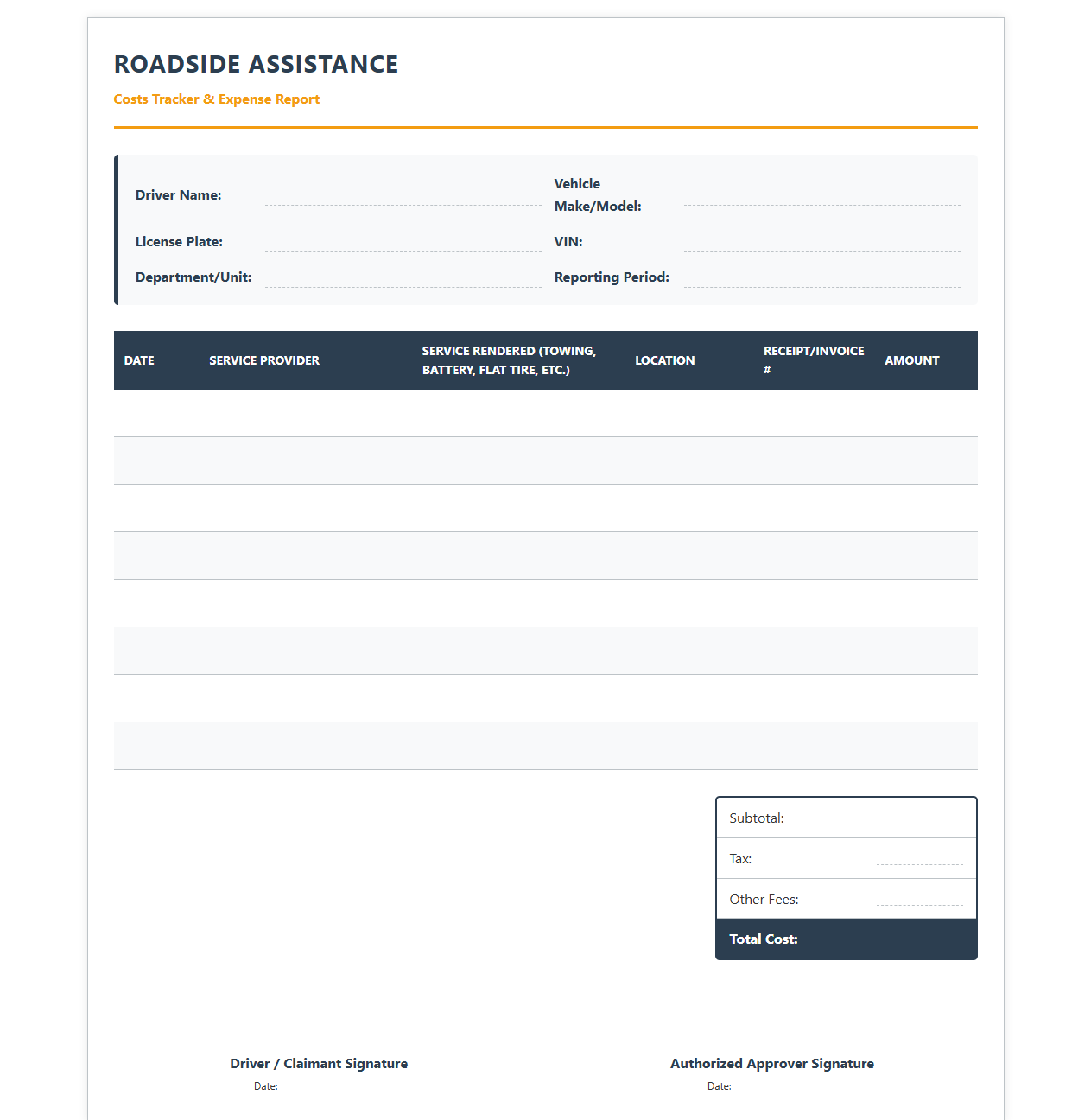Viewport: 1091px width, 1120px height.
Task: Click the Subtotal amount line
Action: point(919,818)
